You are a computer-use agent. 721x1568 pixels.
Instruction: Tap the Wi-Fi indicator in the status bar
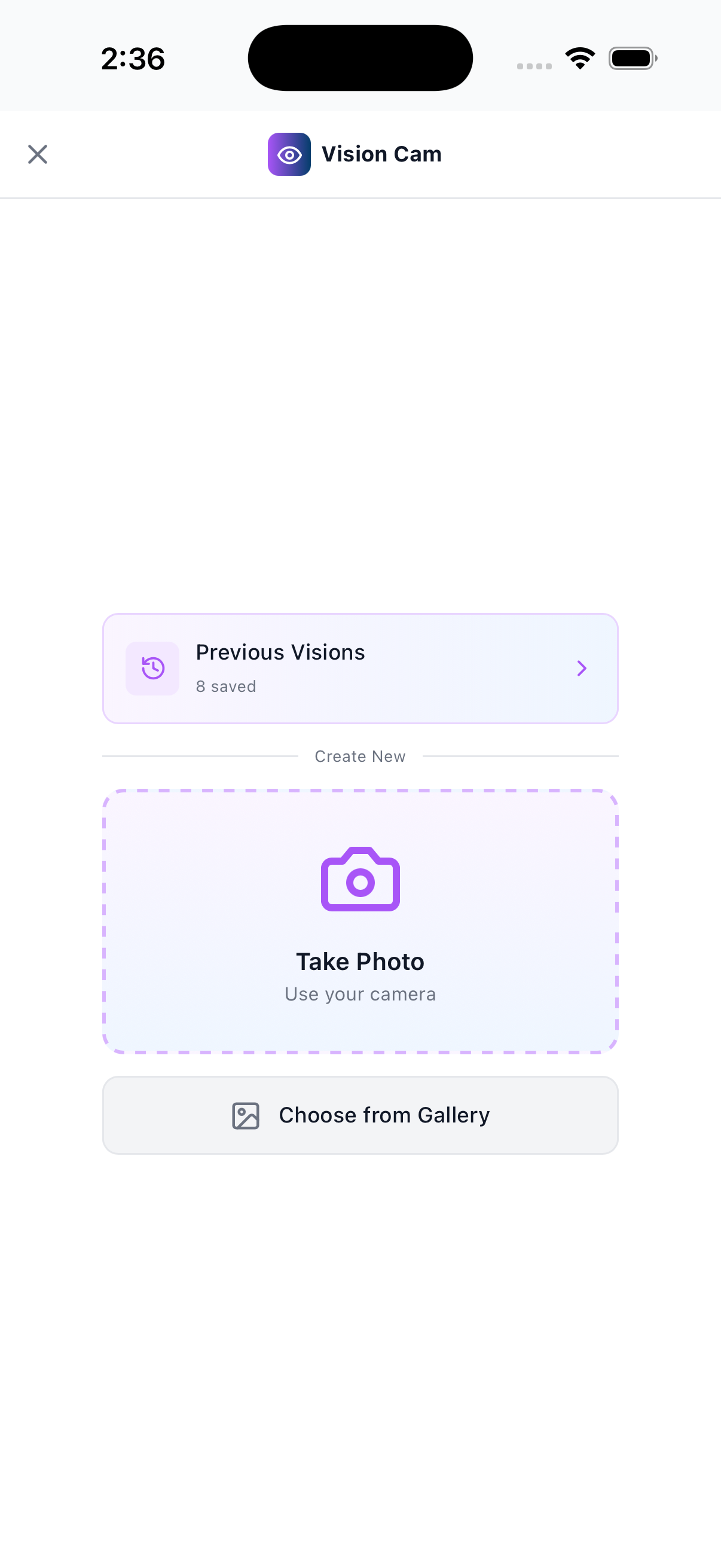(x=580, y=57)
